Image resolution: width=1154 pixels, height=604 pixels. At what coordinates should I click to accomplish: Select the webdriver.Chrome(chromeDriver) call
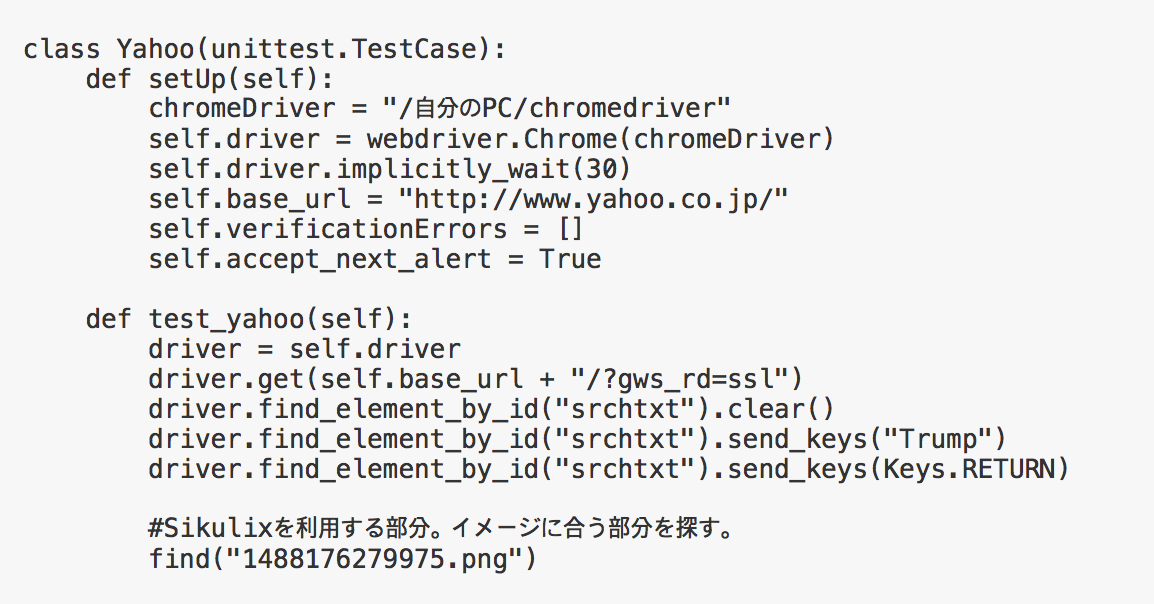(601, 139)
